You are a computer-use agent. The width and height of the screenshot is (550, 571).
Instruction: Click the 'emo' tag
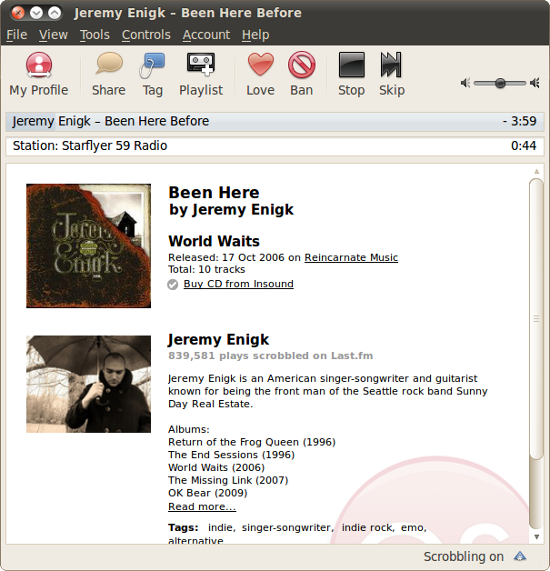413,528
